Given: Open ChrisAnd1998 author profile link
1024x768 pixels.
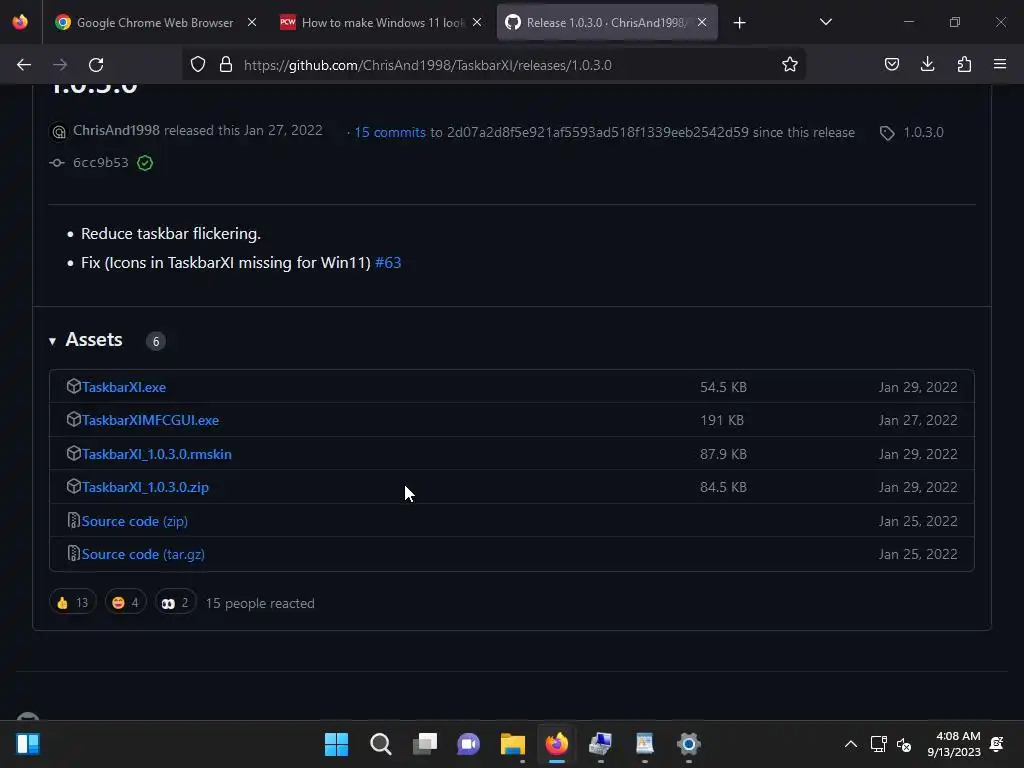Looking at the screenshot, I should coord(116,130).
